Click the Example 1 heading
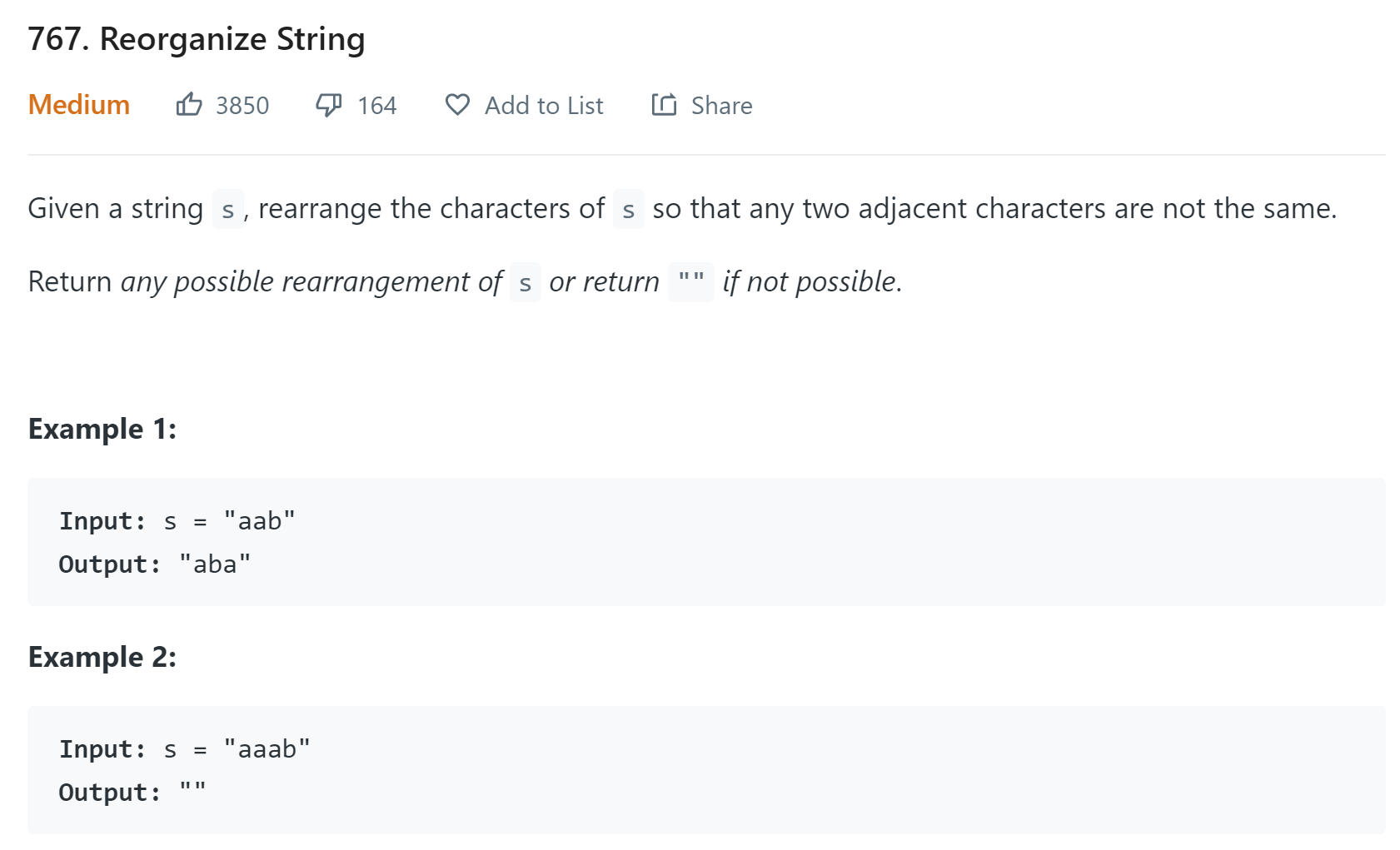 (x=102, y=429)
